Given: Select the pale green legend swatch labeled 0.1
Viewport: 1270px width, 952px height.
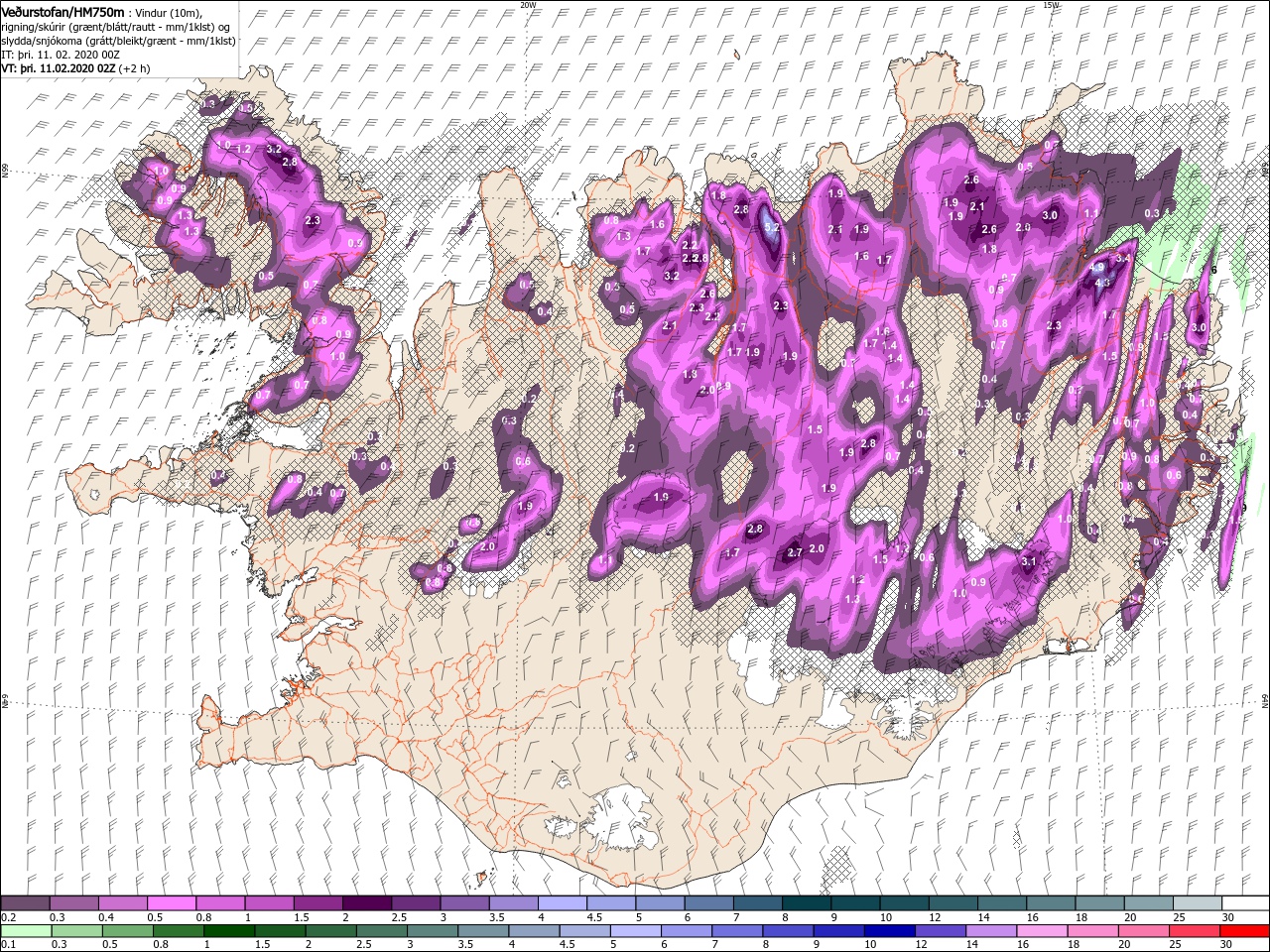Looking at the screenshot, I should click(25, 931).
